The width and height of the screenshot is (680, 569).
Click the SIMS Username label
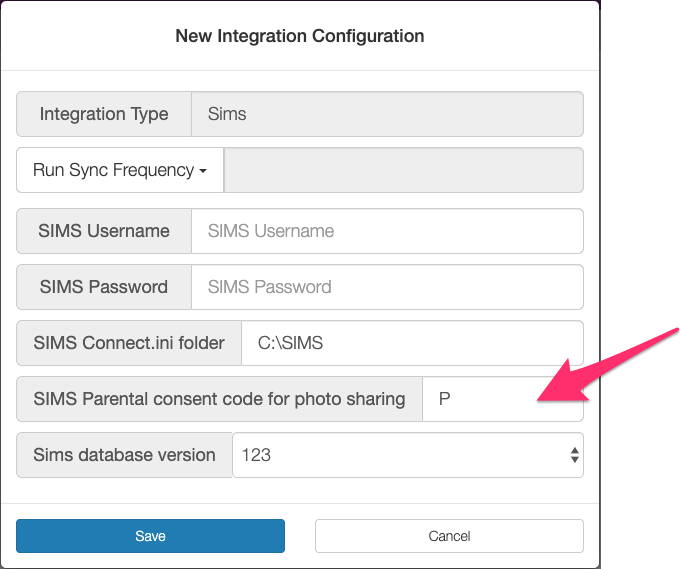point(104,231)
